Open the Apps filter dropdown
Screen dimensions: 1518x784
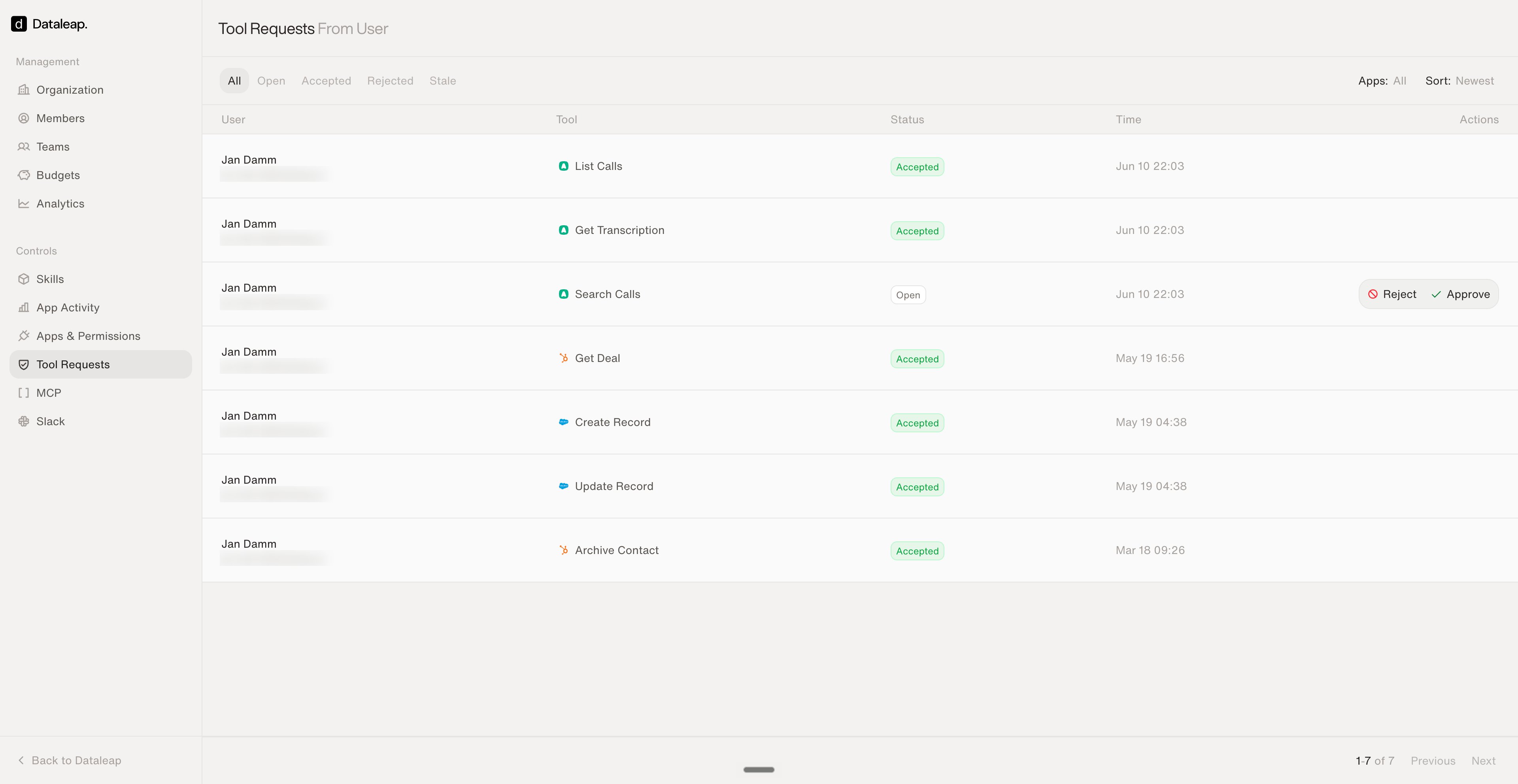tap(1382, 81)
